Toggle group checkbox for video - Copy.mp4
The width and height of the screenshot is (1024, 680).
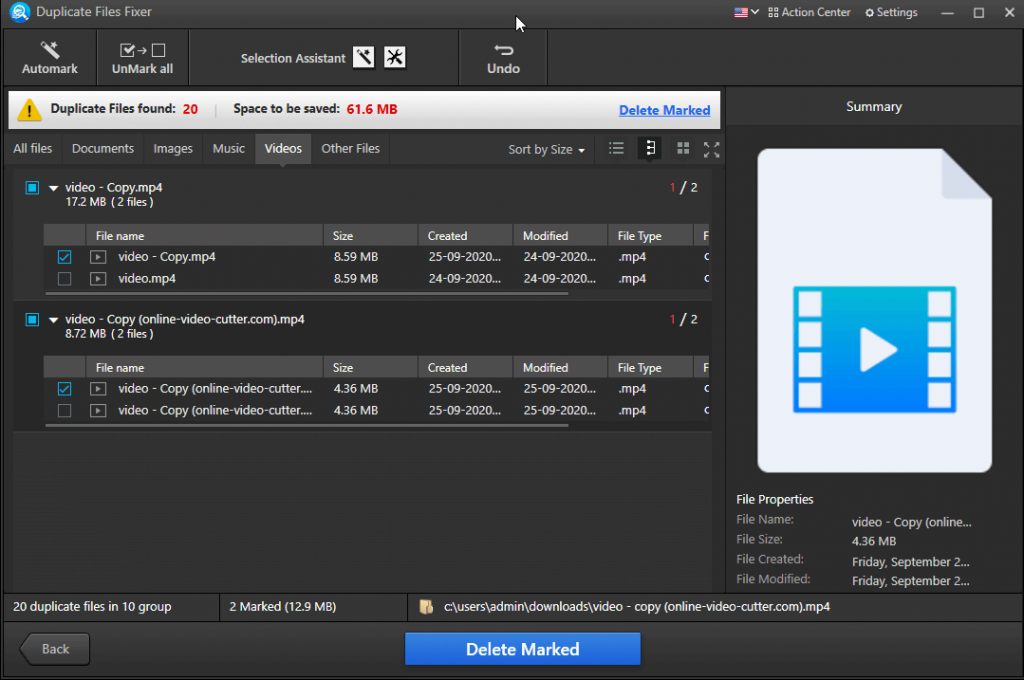coord(32,187)
